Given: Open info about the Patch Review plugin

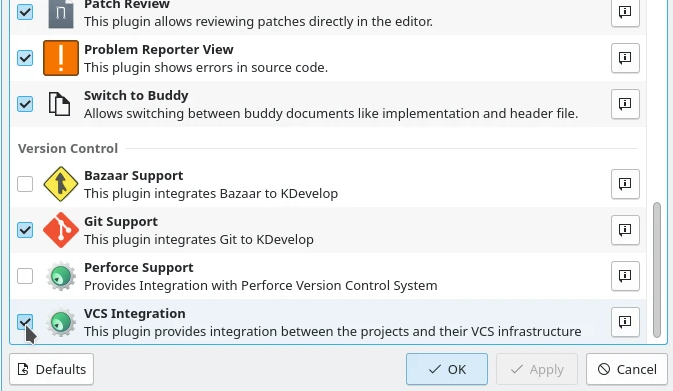Looking at the screenshot, I should click(x=625, y=12).
